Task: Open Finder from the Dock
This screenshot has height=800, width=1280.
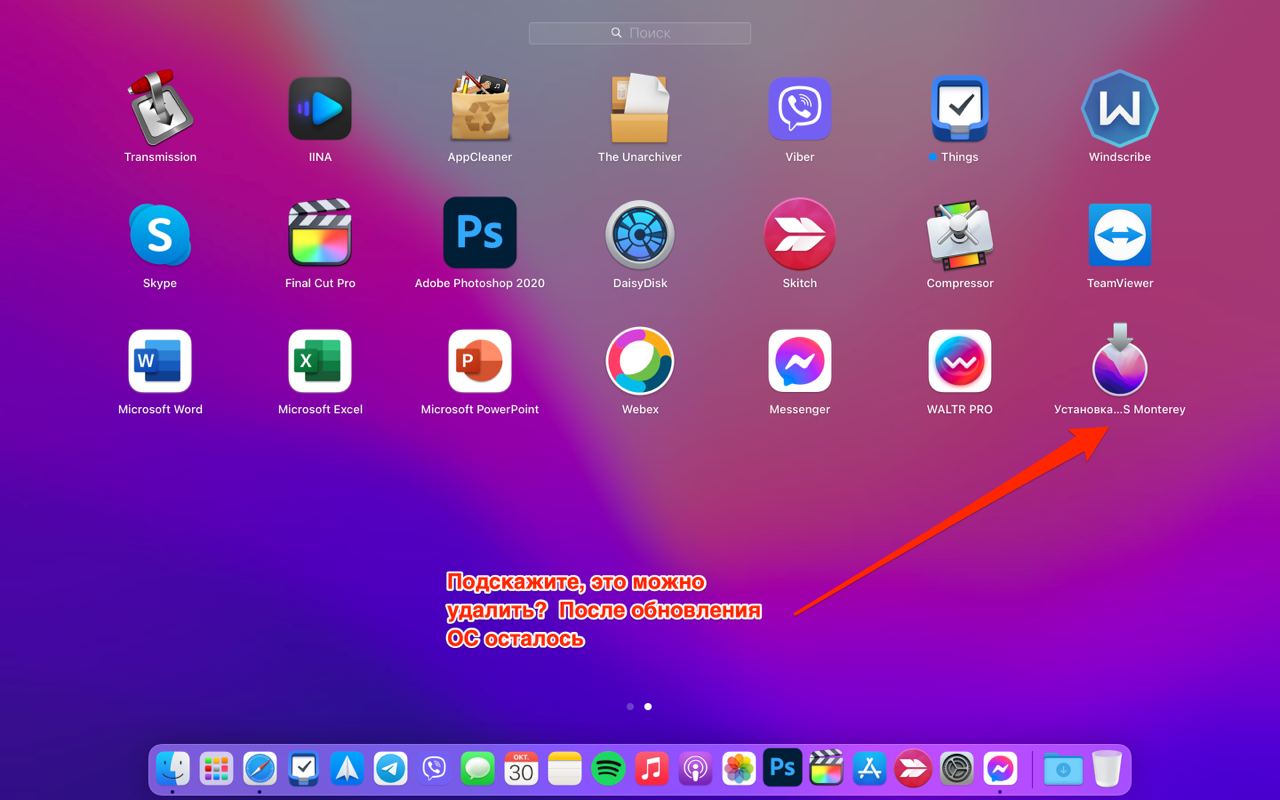Action: (x=173, y=768)
